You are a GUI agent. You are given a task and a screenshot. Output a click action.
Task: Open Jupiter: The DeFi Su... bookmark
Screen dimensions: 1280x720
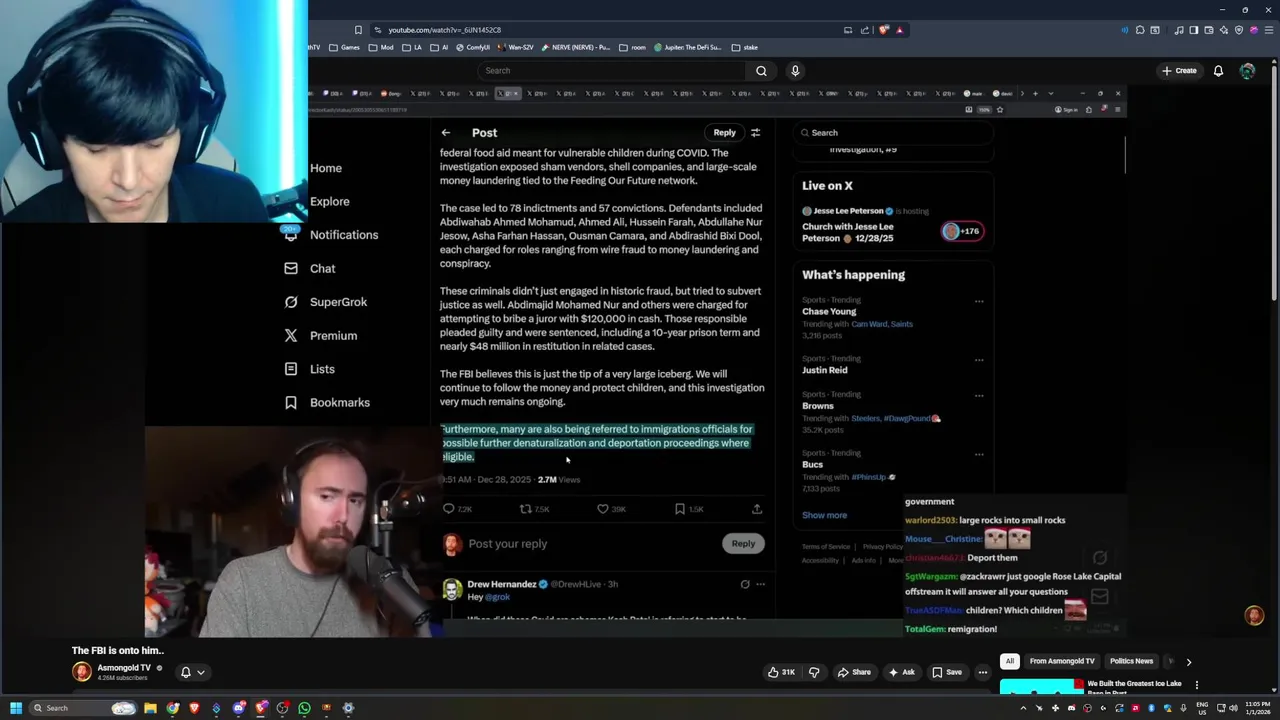pos(688,47)
